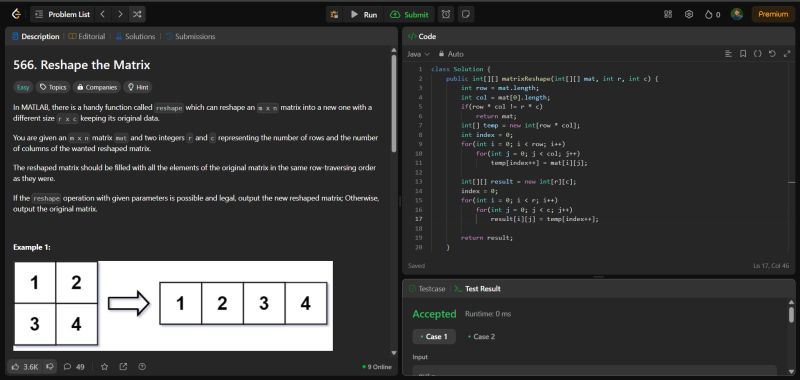Click the braces snippet icon
This screenshot has width=800, height=380.
click(758, 54)
